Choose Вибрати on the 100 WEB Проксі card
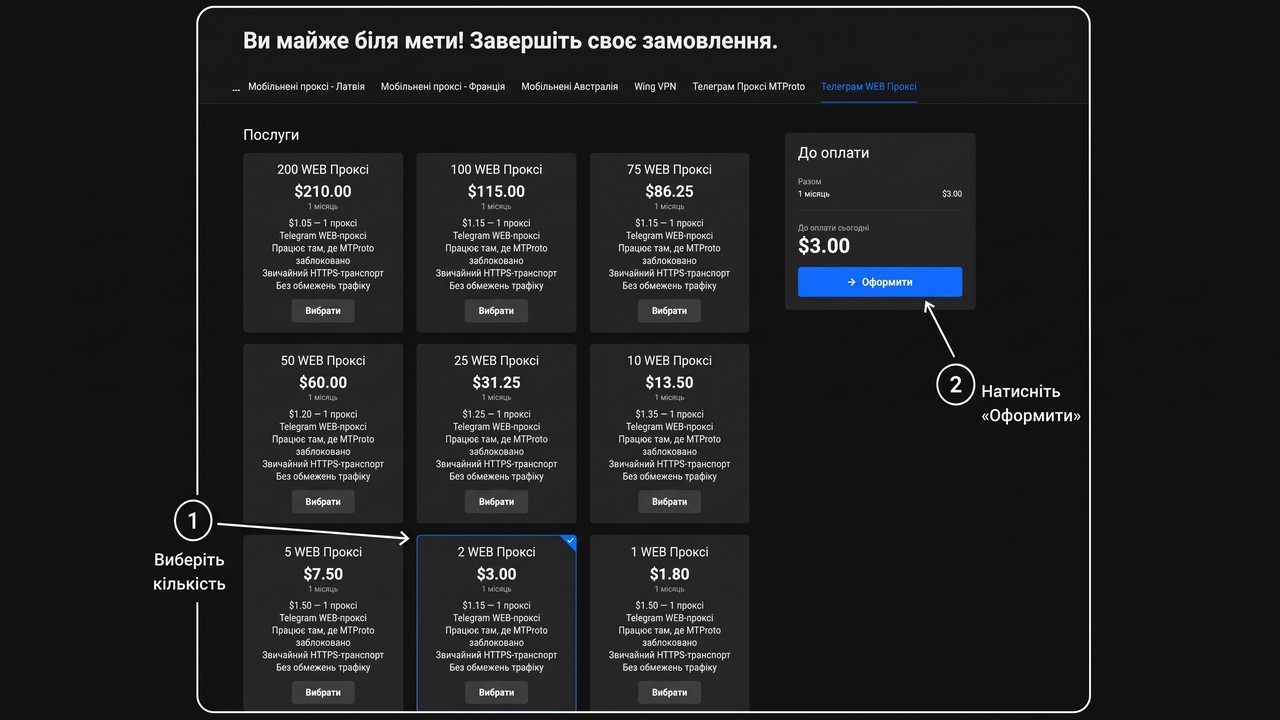Viewport: 1280px width, 720px height. [x=496, y=311]
